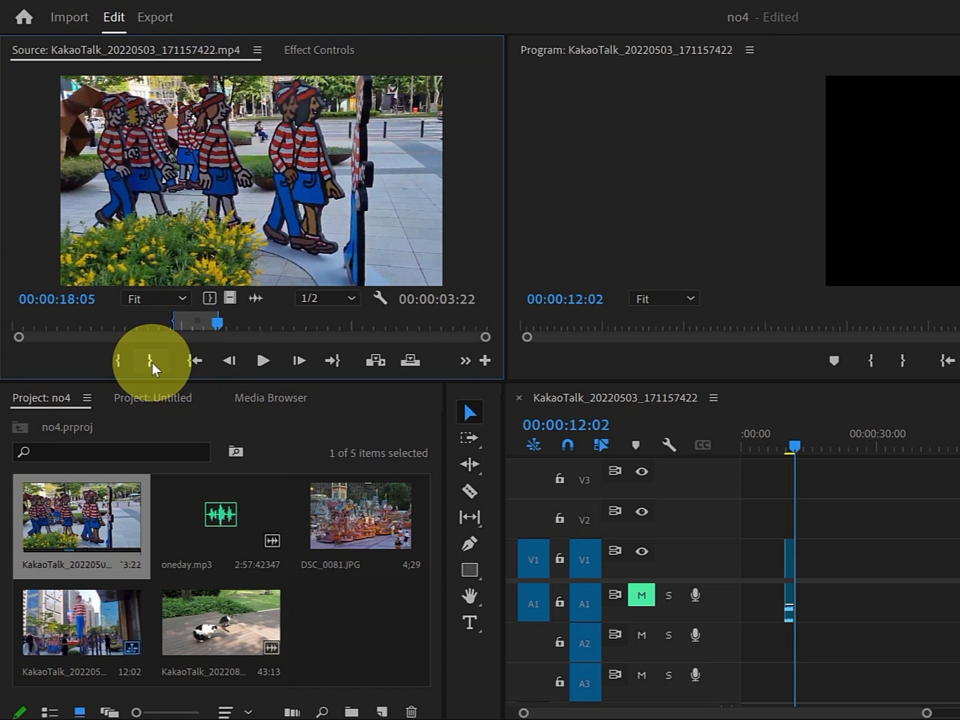The image size is (960, 720).
Task: Toggle Snap in timeline
Action: pyautogui.click(x=568, y=445)
